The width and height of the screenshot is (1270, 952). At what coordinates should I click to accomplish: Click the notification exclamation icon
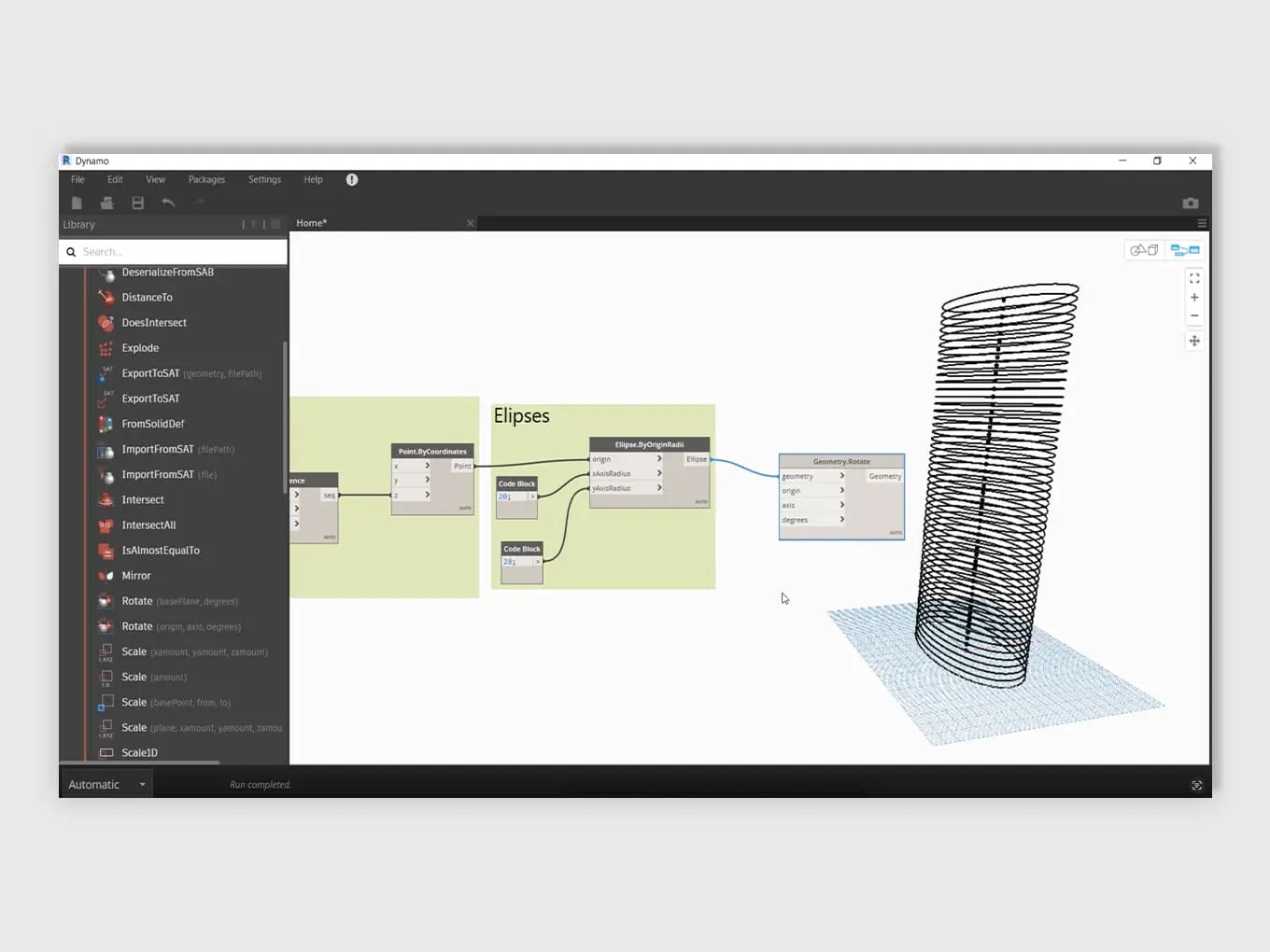coord(352,180)
